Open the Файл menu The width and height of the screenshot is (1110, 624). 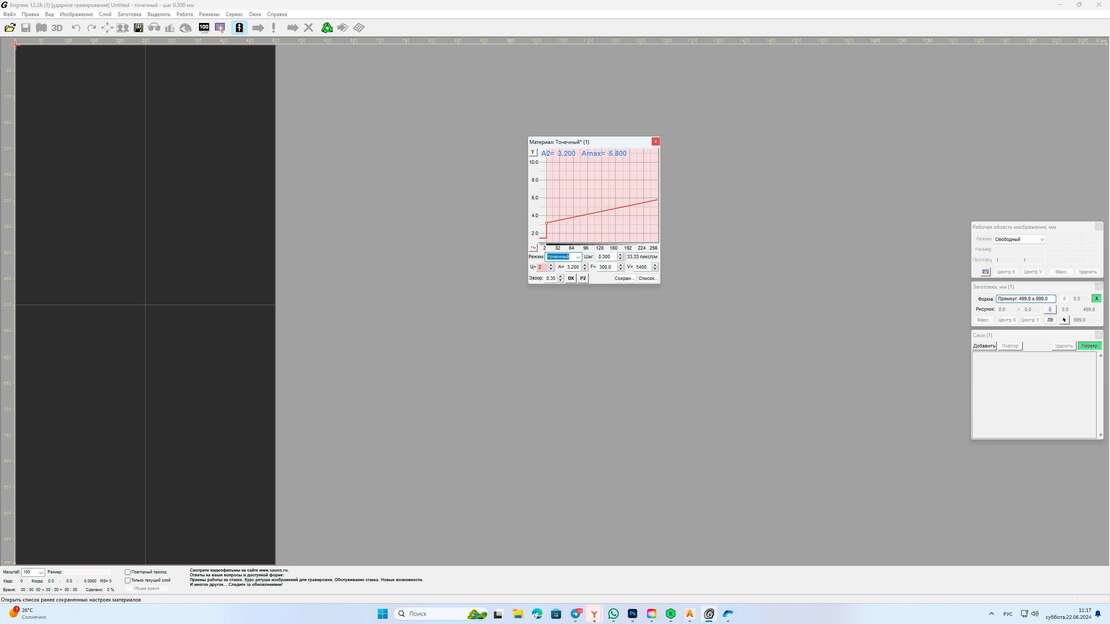9,15
